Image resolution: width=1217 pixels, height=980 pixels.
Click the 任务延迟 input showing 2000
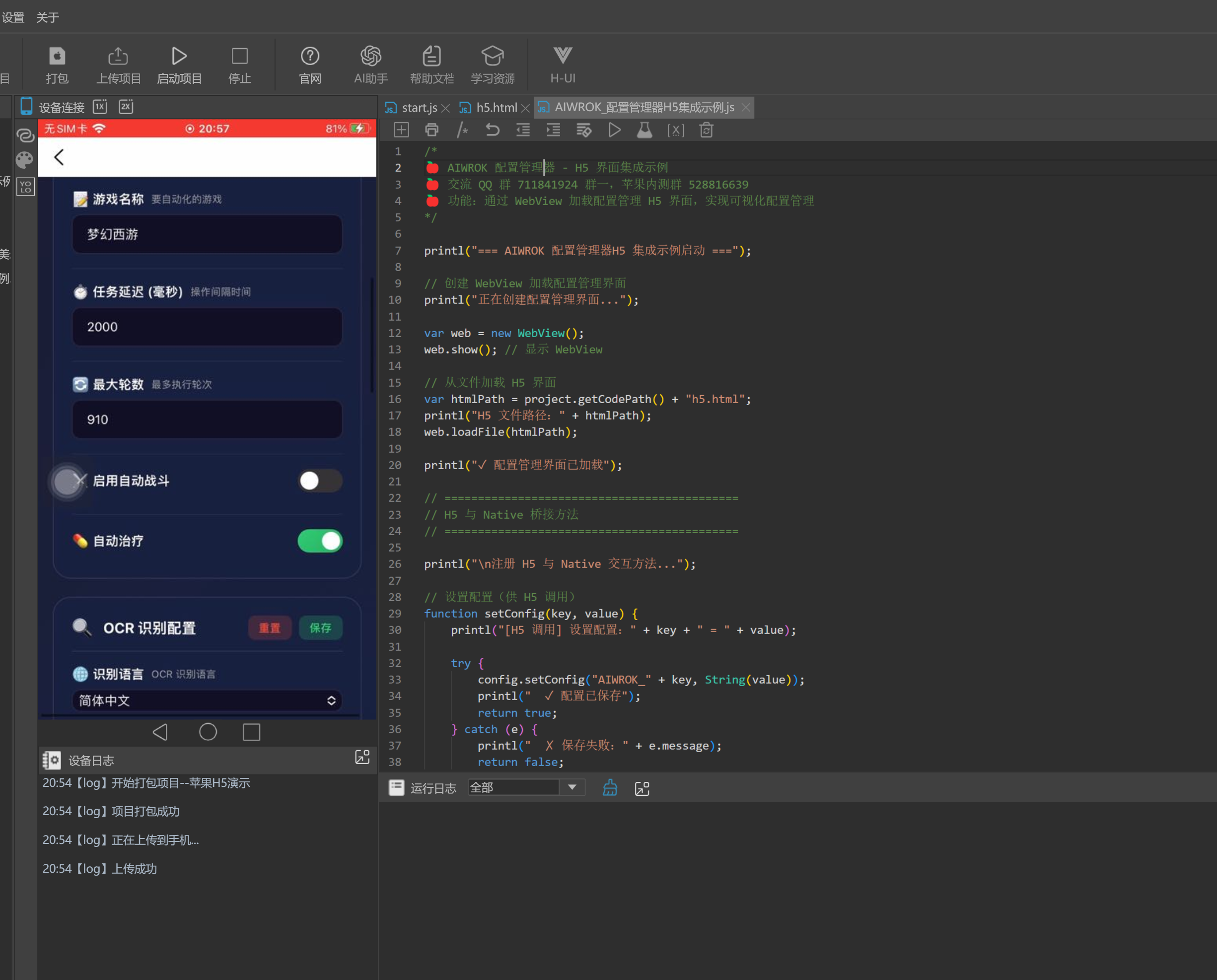(x=207, y=327)
